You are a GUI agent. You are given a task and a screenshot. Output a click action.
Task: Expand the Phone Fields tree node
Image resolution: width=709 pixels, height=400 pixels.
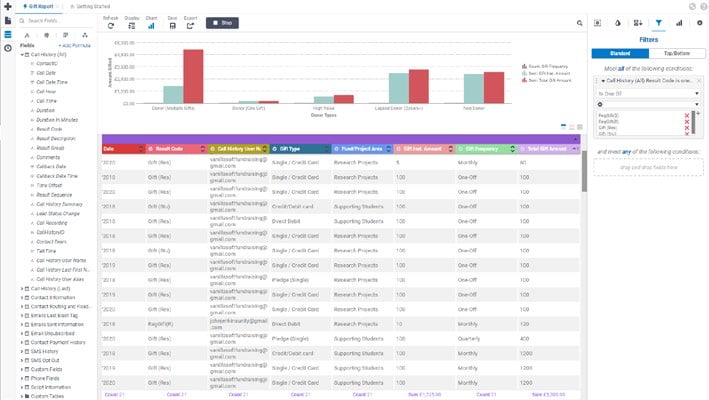(x=22, y=378)
